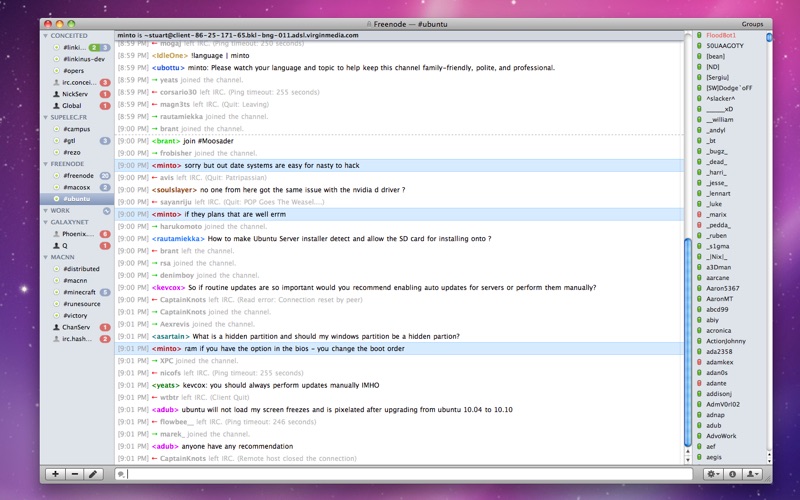Click the chat scrollbar down arrow

tap(688, 459)
